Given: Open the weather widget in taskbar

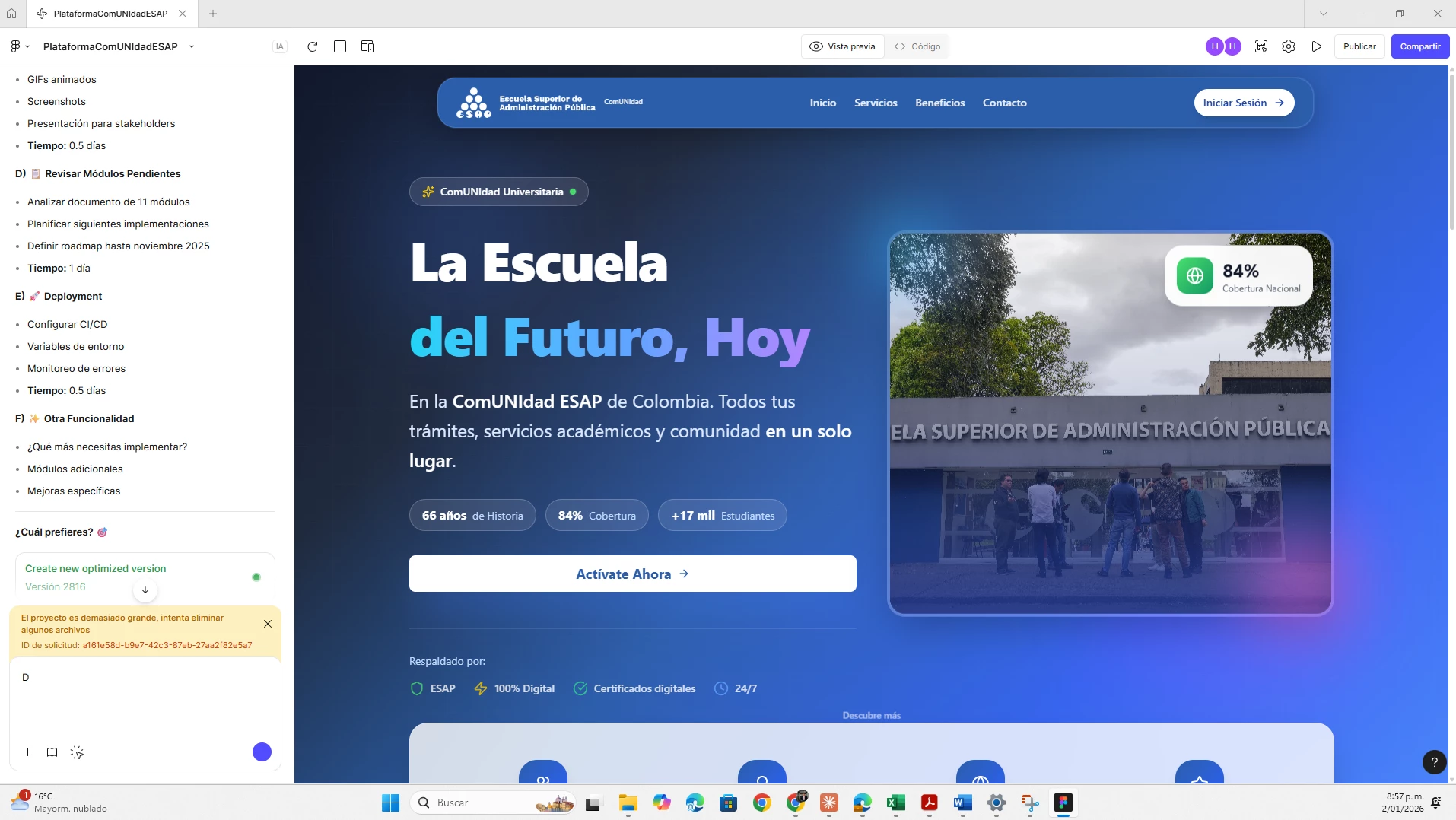Looking at the screenshot, I should [59, 803].
